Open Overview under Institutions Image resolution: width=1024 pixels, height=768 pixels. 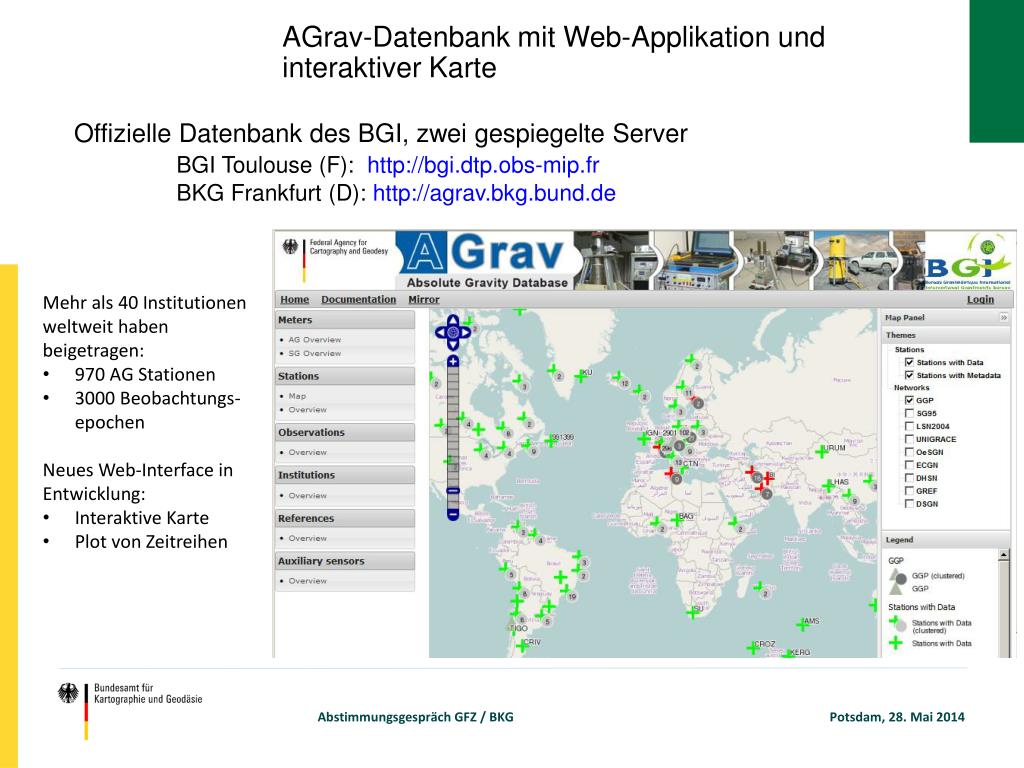[308, 496]
